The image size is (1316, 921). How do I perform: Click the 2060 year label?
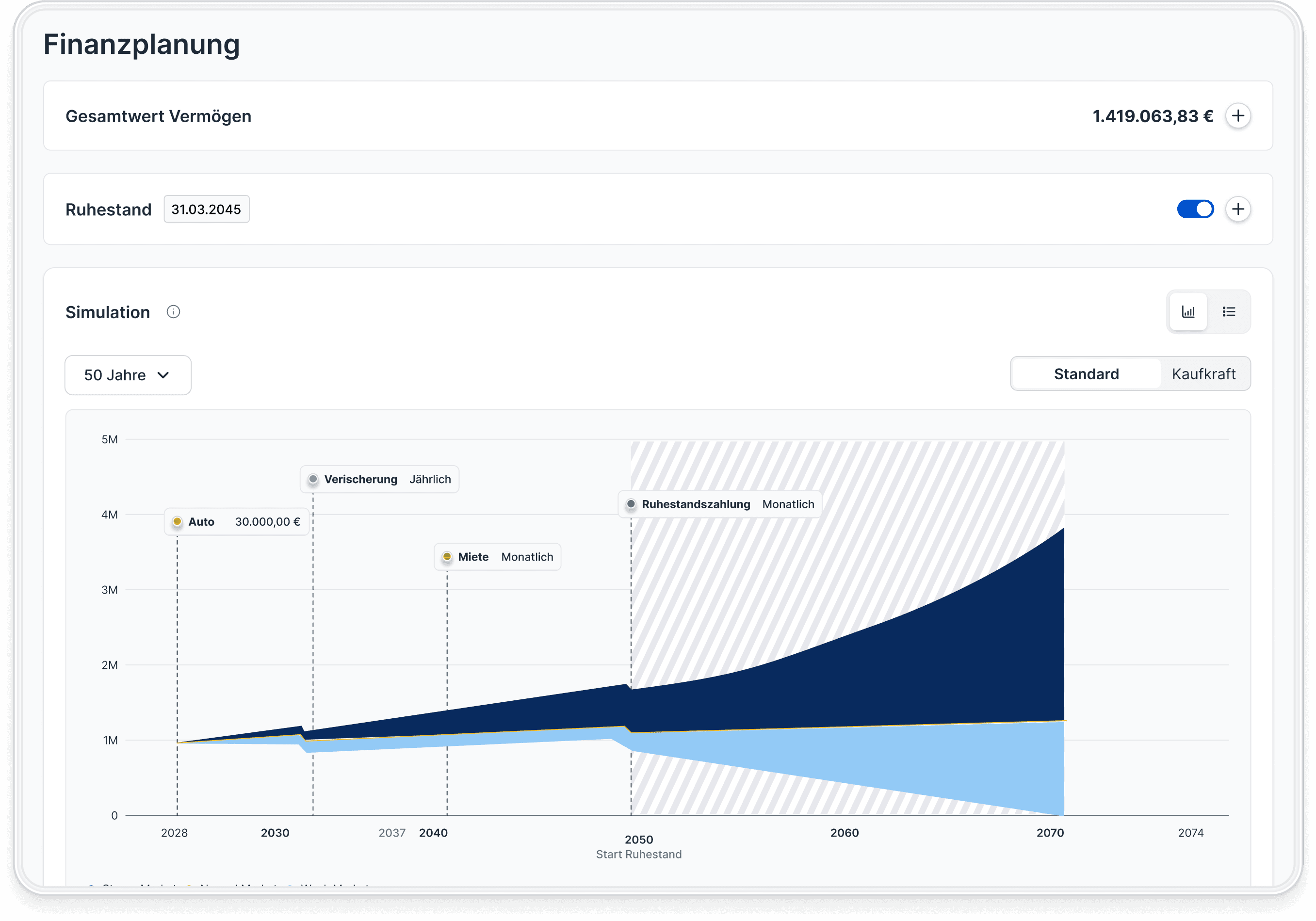(x=845, y=833)
